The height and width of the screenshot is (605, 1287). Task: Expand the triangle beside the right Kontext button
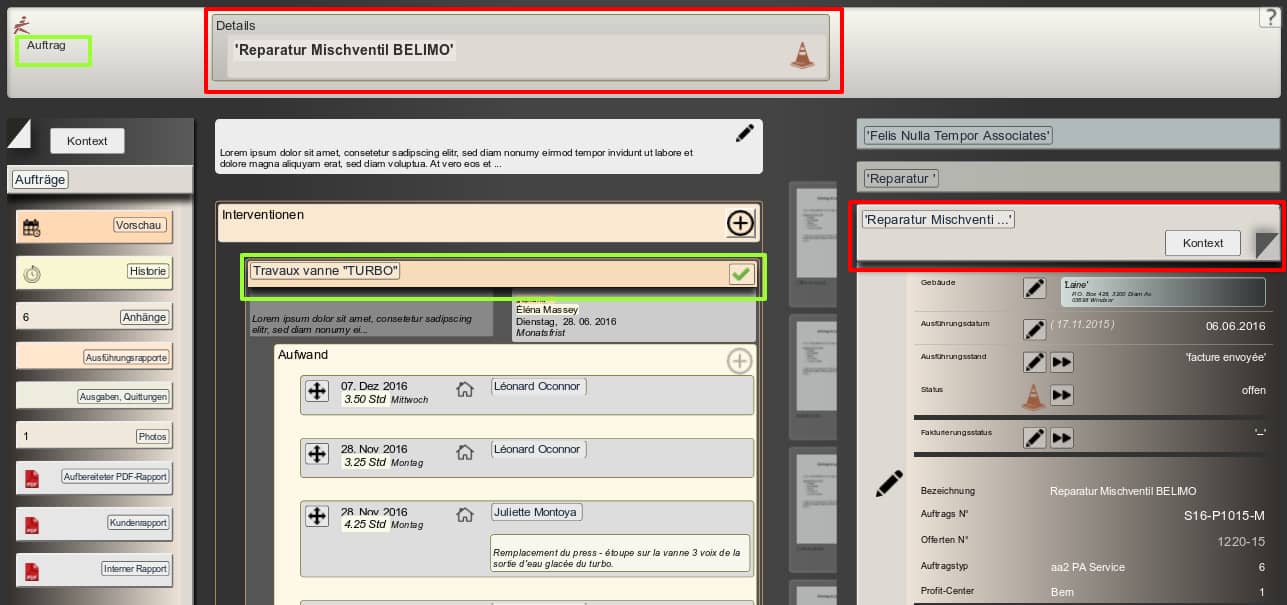pyautogui.click(x=1267, y=244)
